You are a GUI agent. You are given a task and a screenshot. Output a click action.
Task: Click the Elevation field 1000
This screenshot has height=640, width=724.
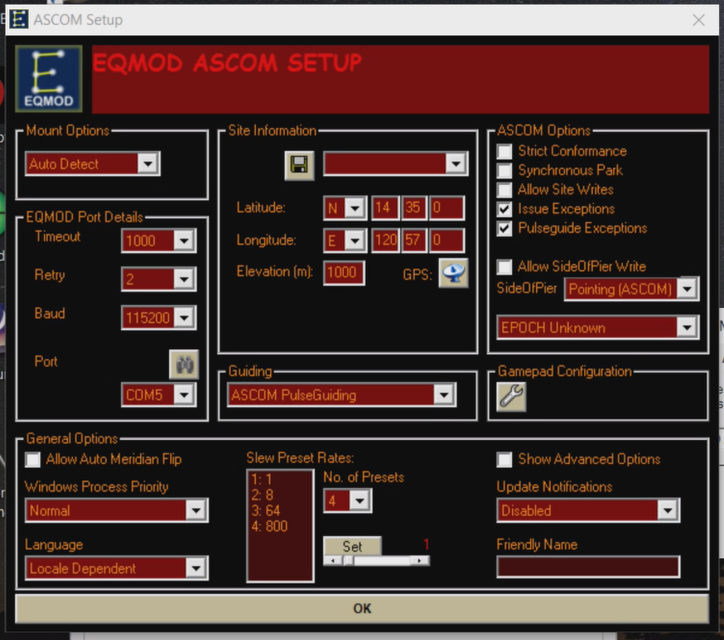344,272
